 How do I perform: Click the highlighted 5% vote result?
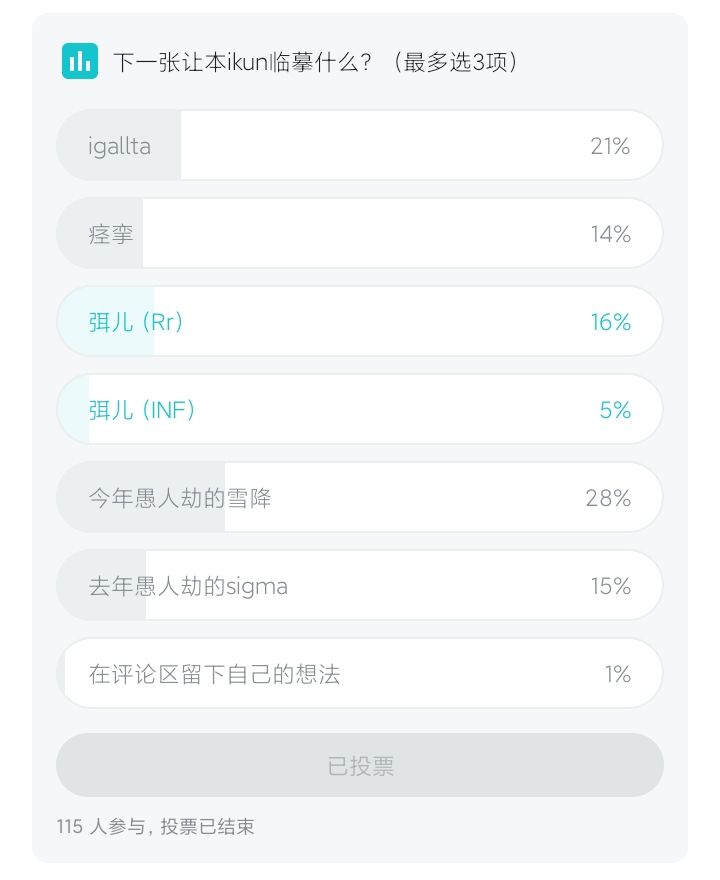click(x=615, y=410)
